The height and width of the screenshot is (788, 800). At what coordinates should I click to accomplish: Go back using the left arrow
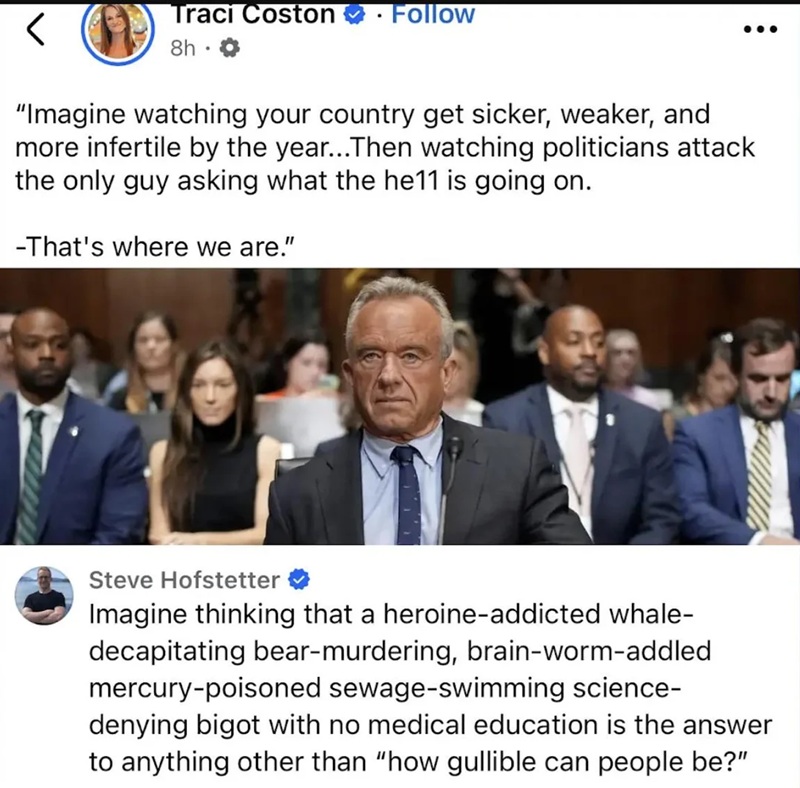36,29
